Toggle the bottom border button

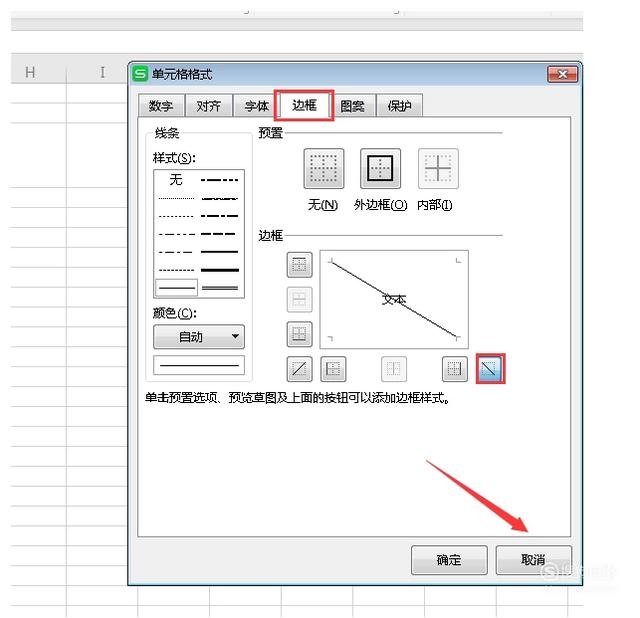tap(299, 334)
